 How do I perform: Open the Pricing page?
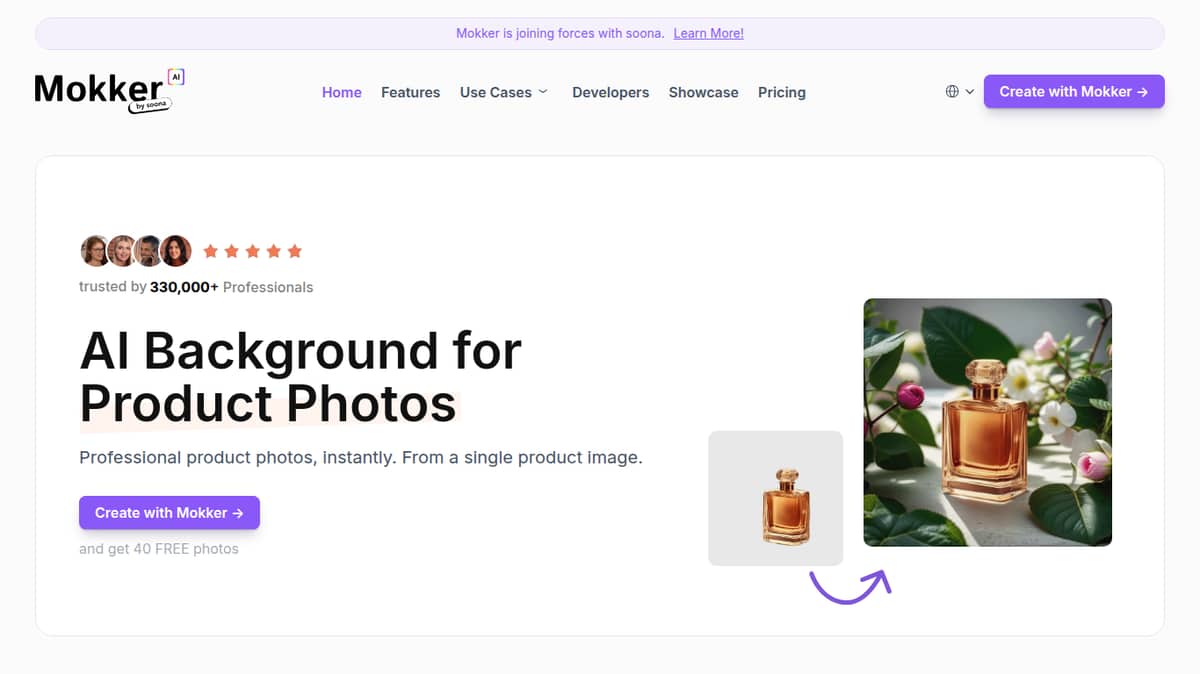(781, 92)
